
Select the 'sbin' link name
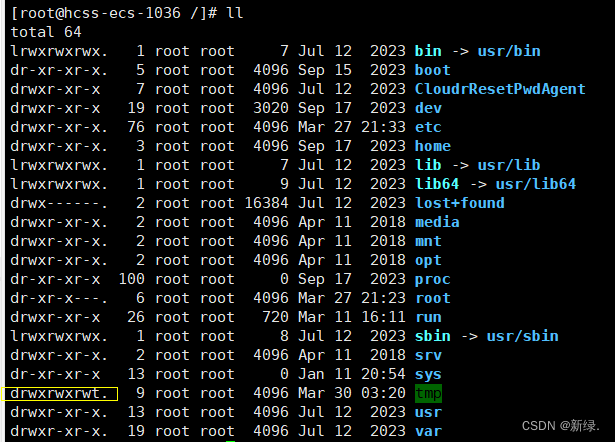click(433, 337)
